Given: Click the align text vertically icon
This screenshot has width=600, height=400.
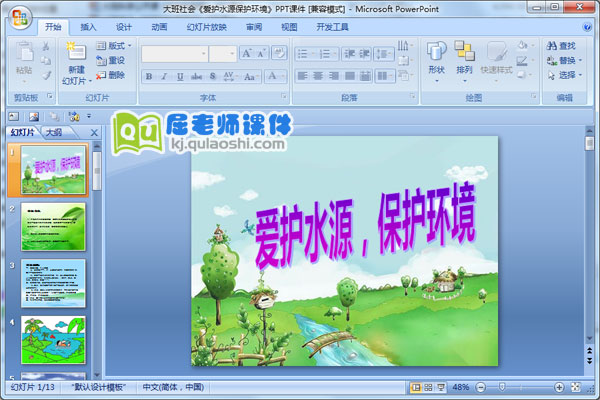Looking at the screenshot, I should point(404,60).
